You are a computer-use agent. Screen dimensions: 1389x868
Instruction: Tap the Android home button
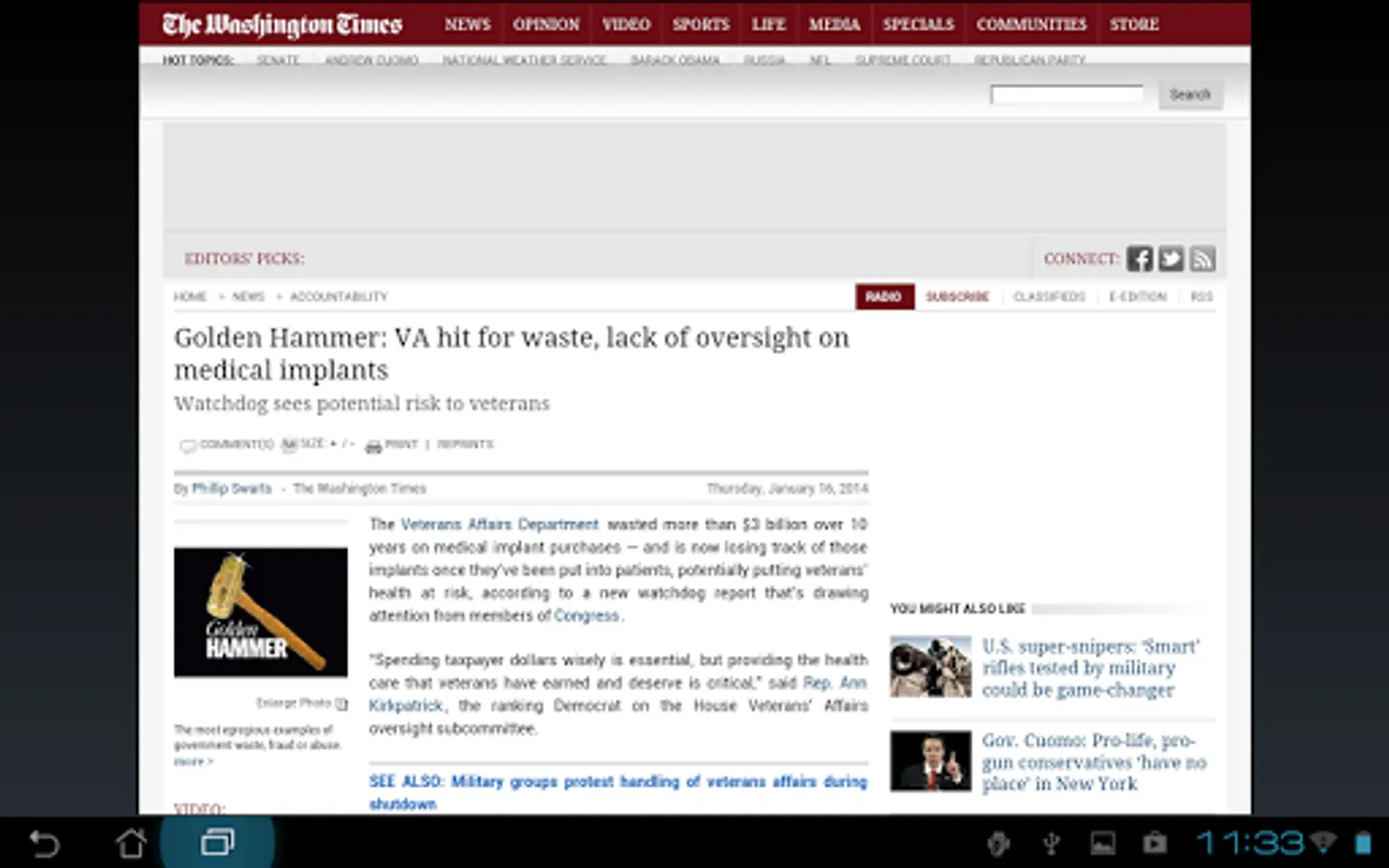pos(131,844)
